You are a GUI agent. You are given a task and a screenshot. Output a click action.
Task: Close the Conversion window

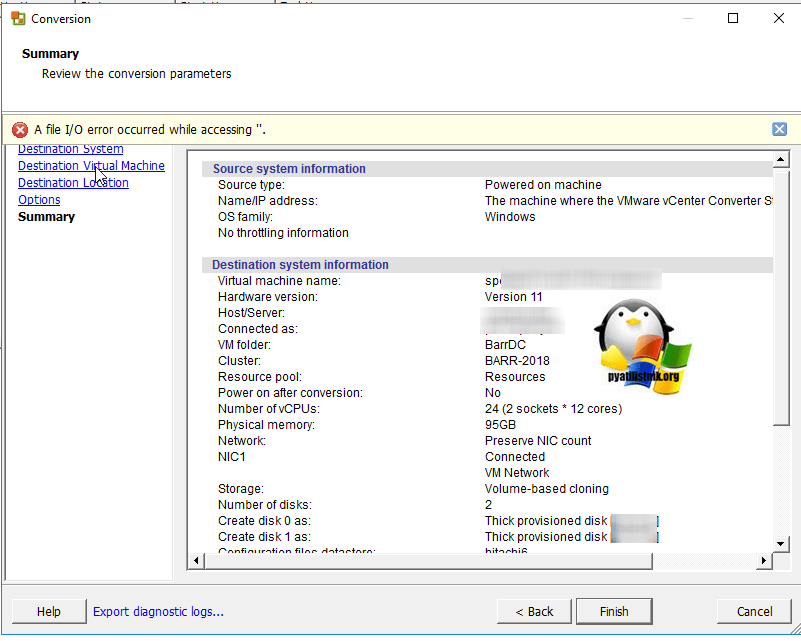[x=779, y=18]
